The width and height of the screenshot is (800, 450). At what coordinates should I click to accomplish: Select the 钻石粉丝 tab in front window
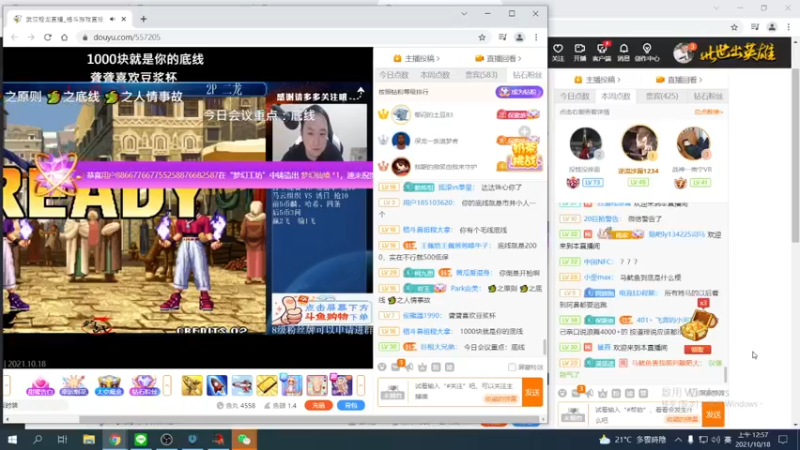click(527, 75)
